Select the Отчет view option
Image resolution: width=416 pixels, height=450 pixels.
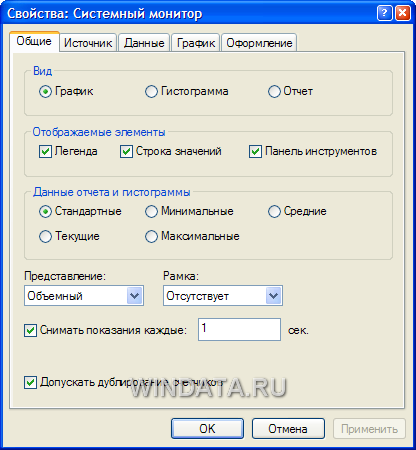(x=274, y=91)
